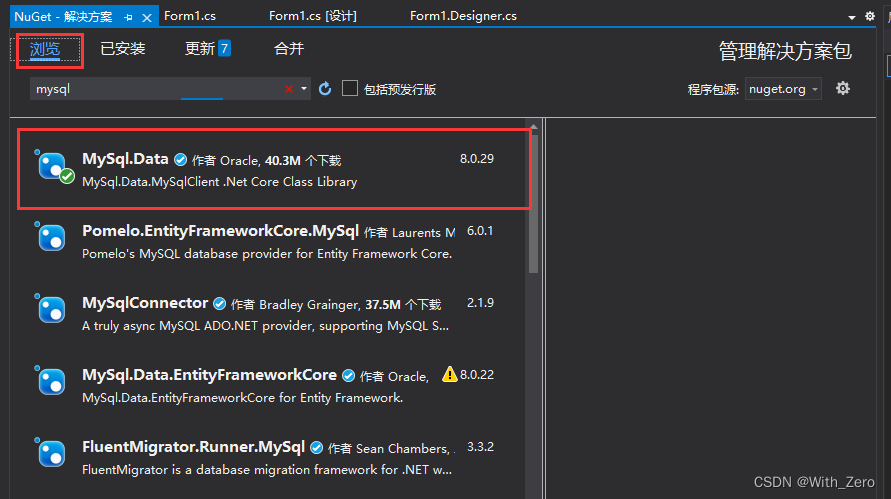Viewport: 891px width, 499px height.
Task: Click the MySql.Data verified checkmark badge
Action: point(180,160)
